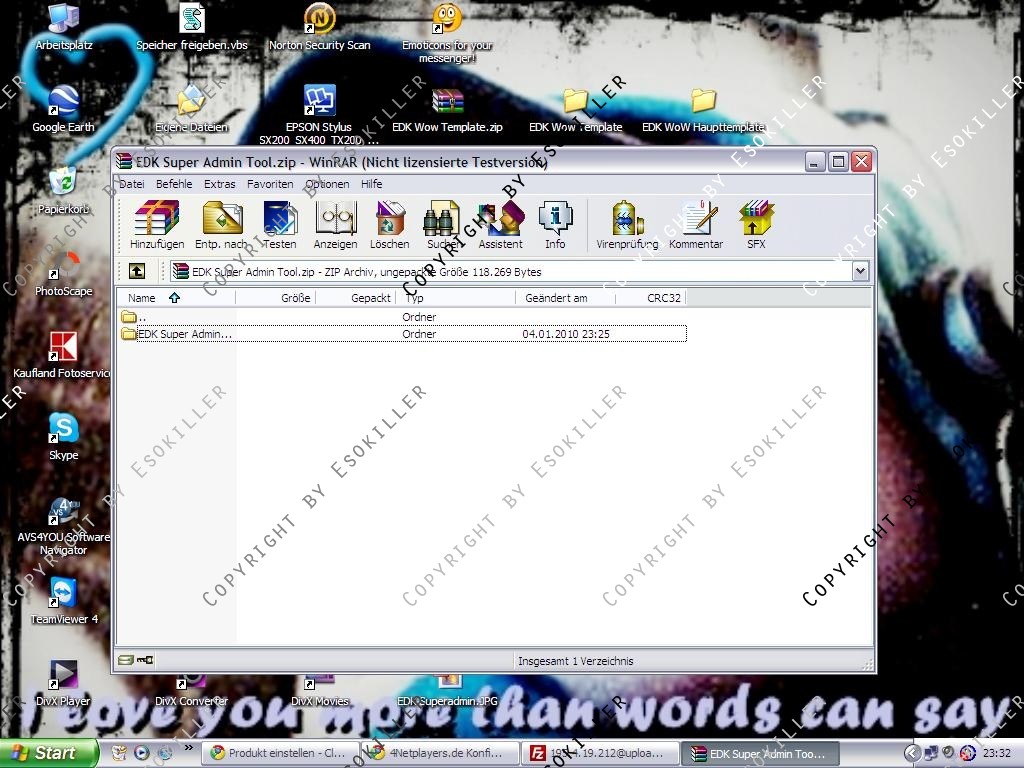The image size is (1024, 768).
Task: Open EDK Wow Template desktop folder
Action: 575,109
